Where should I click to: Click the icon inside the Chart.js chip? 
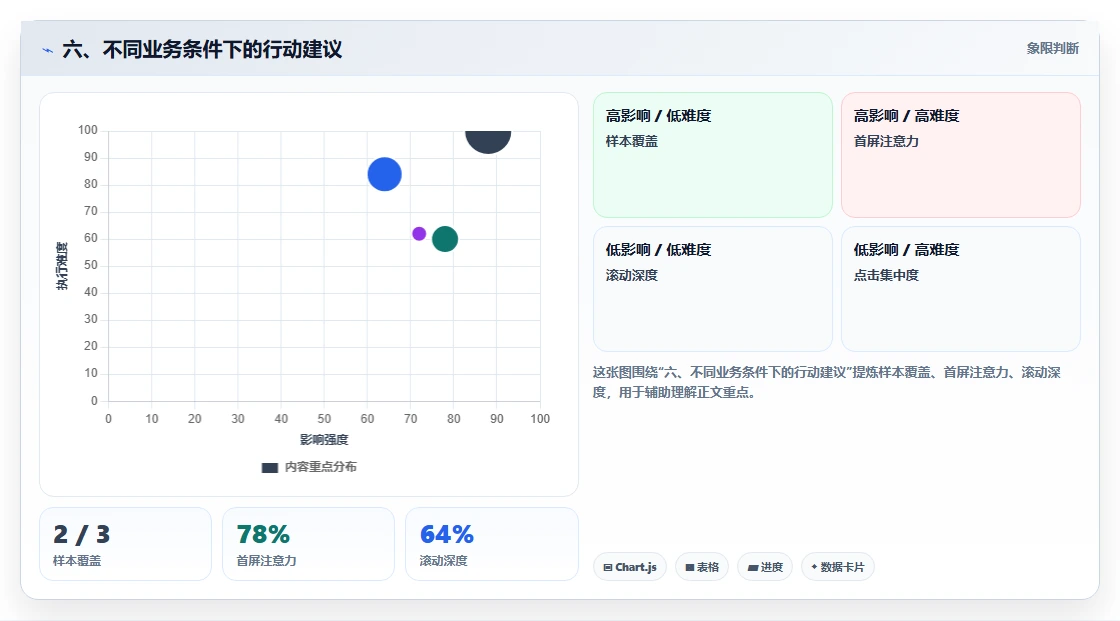[x=608, y=567]
